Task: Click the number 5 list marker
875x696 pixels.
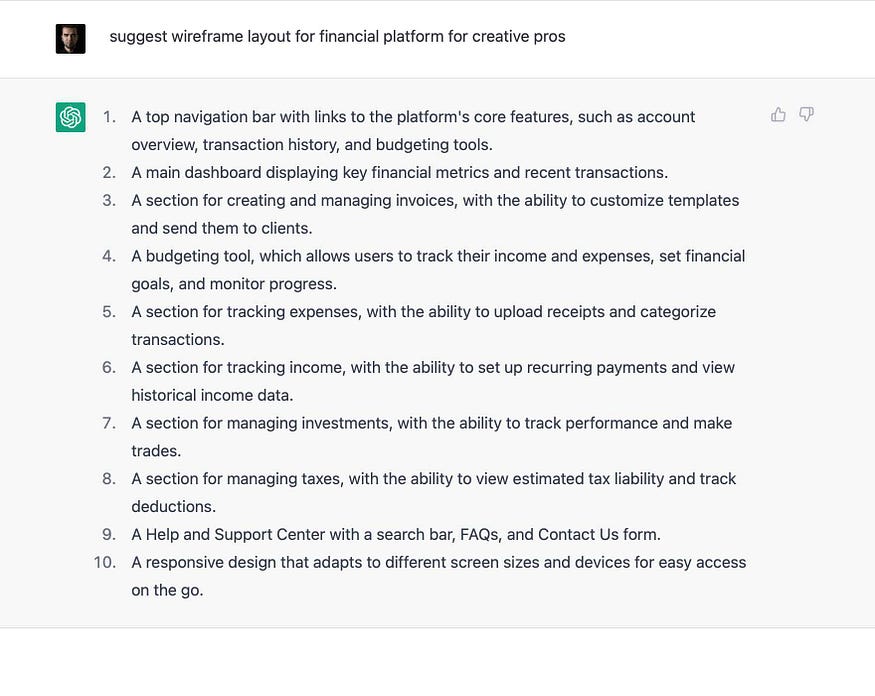Action: coord(109,311)
